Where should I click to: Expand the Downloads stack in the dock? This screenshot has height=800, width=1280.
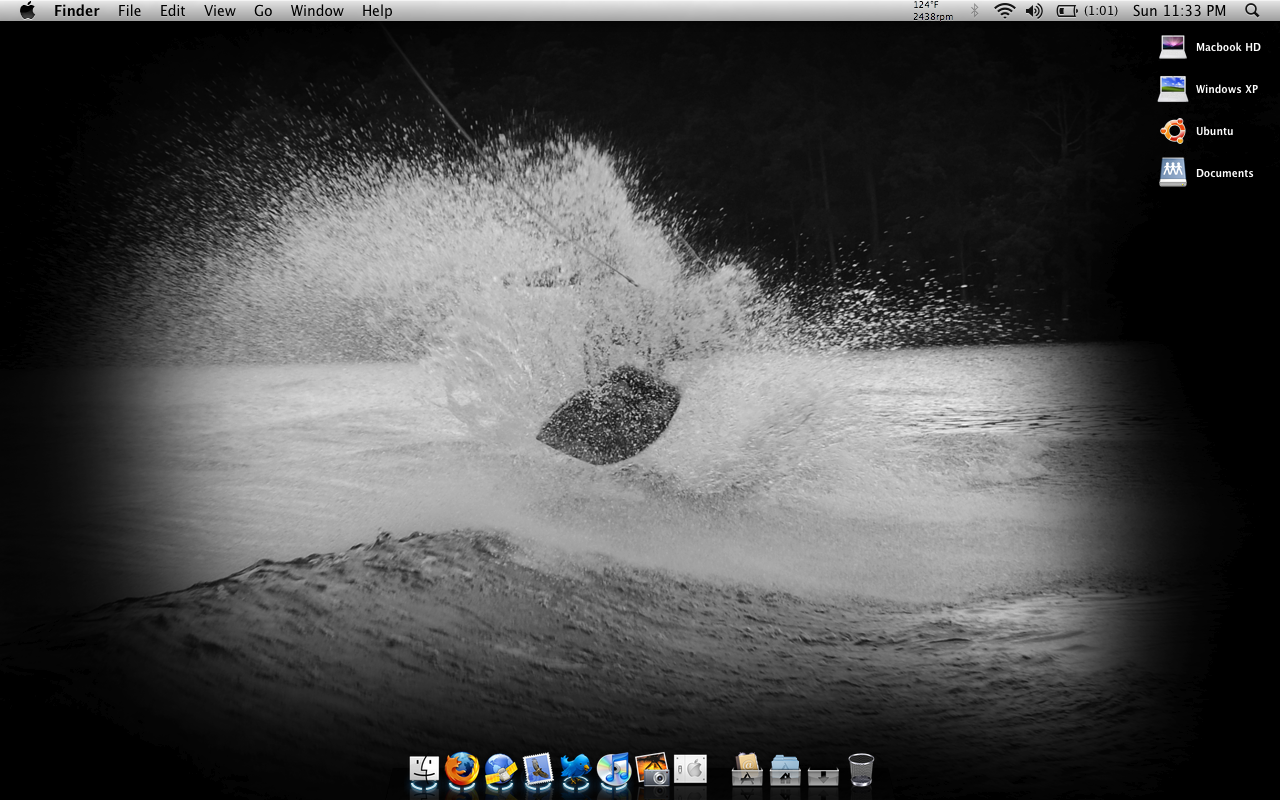(x=822, y=770)
